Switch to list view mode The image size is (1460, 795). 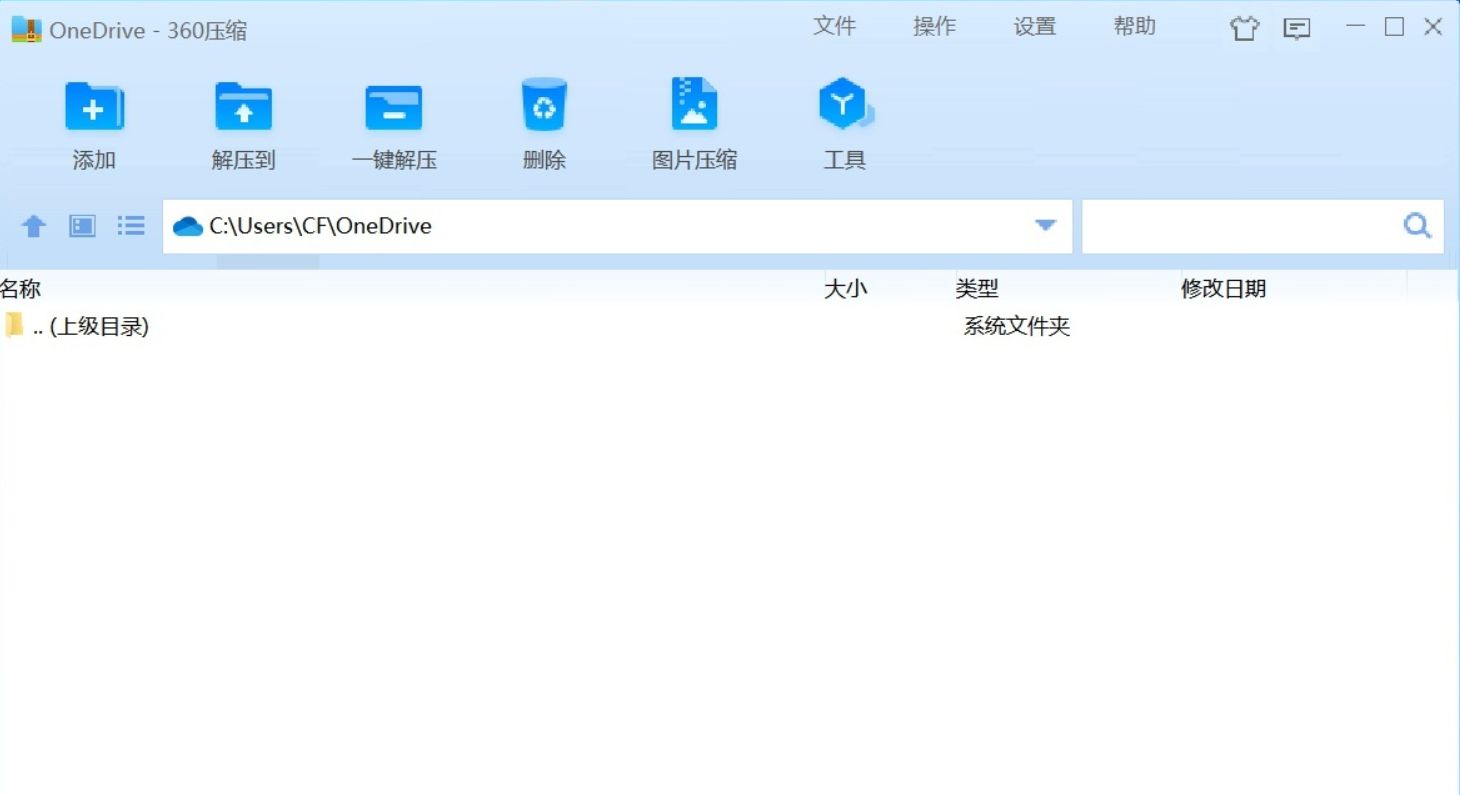coord(130,226)
